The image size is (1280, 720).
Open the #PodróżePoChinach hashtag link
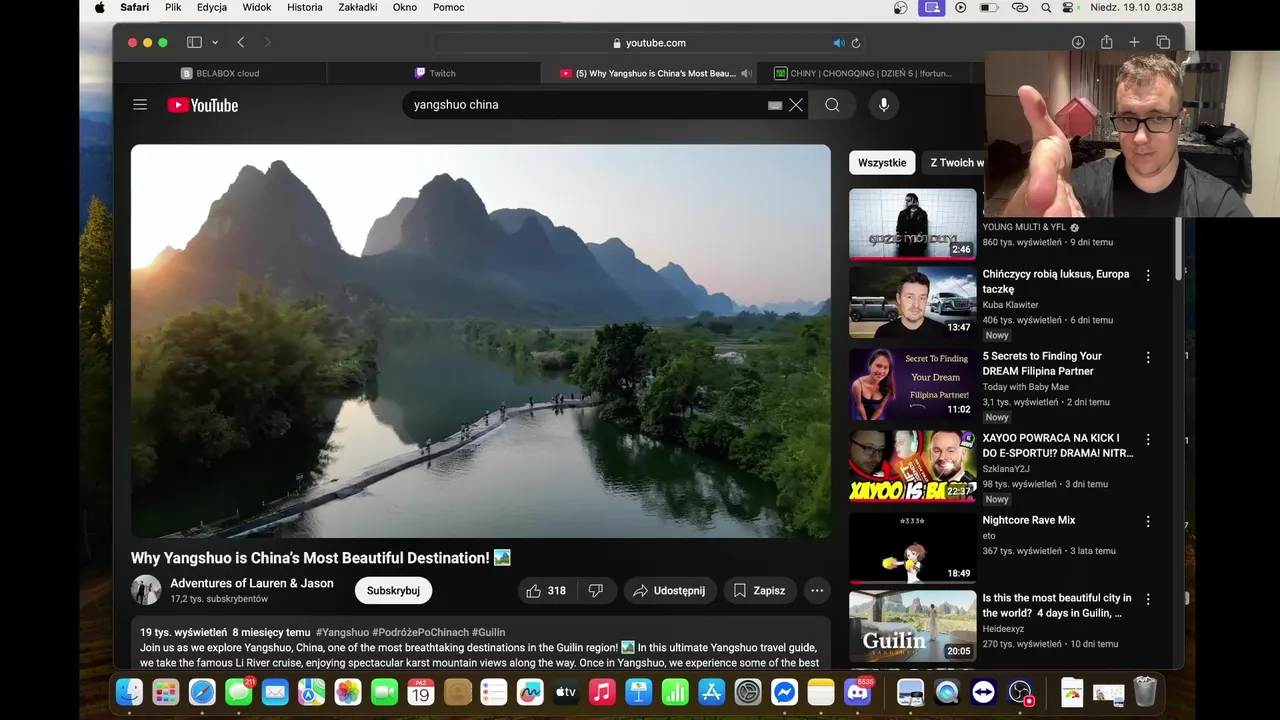click(x=420, y=632)
